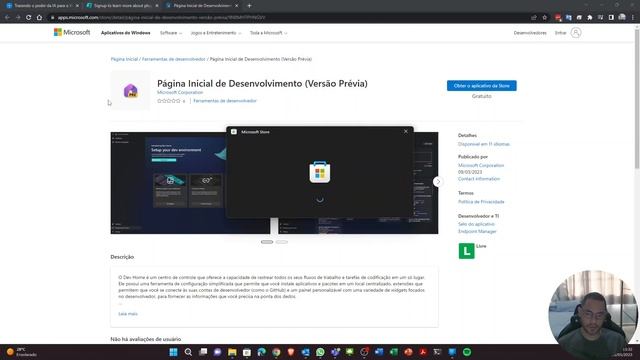Screen dimensions: 640x360
Task: Close the 'Signup to learn more' tab
Action: 157,6
